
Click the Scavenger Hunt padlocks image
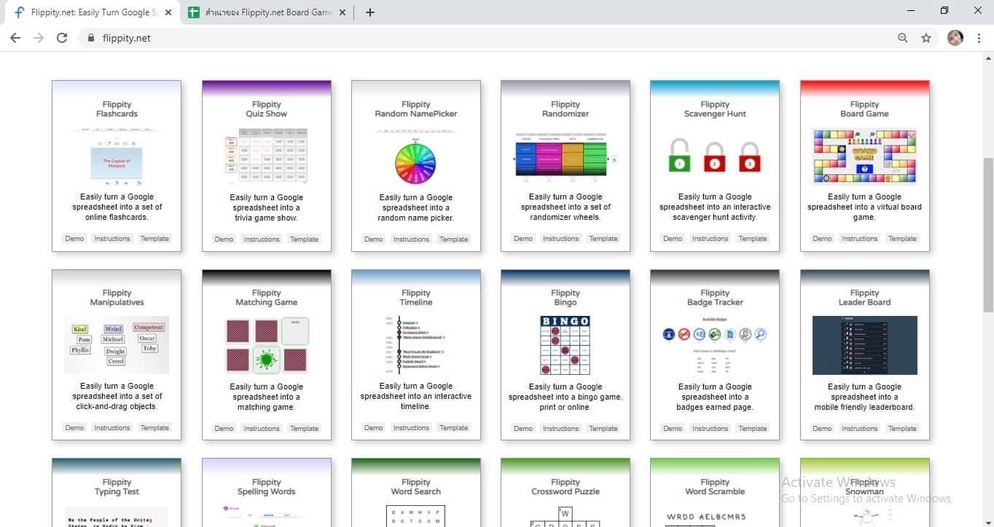coord(715,158)
